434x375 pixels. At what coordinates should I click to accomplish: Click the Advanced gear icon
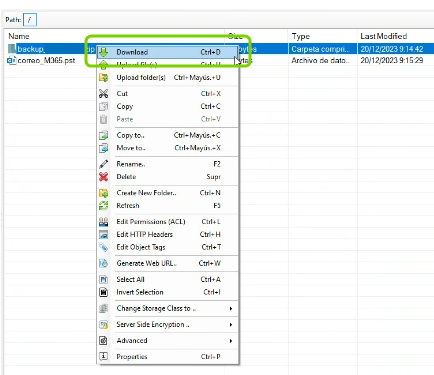104,341
